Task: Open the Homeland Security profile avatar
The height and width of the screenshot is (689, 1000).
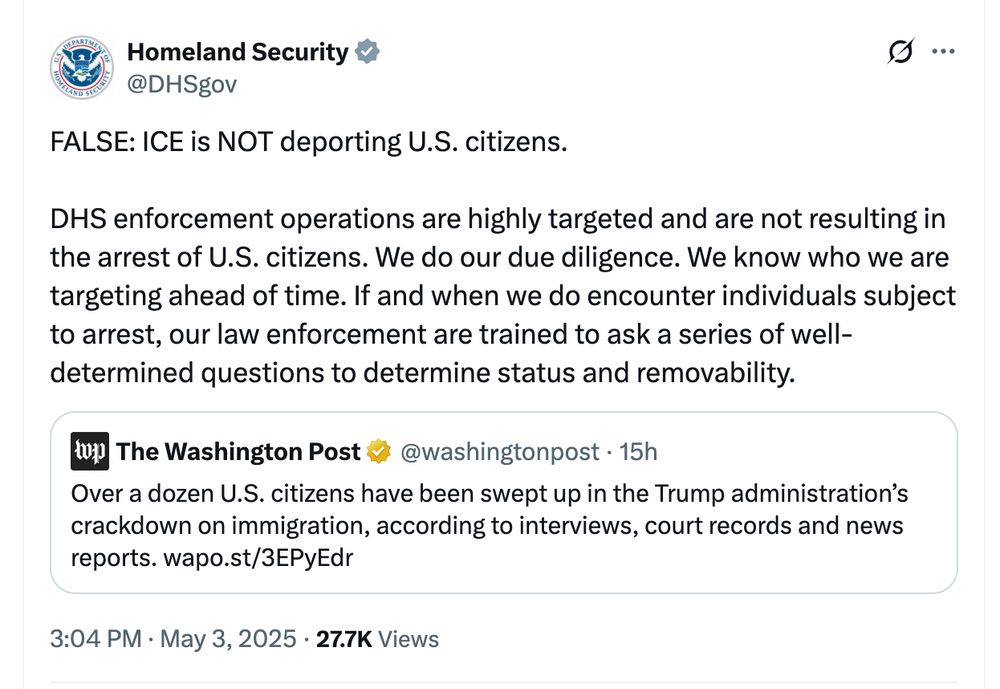Action: [82, 67]
